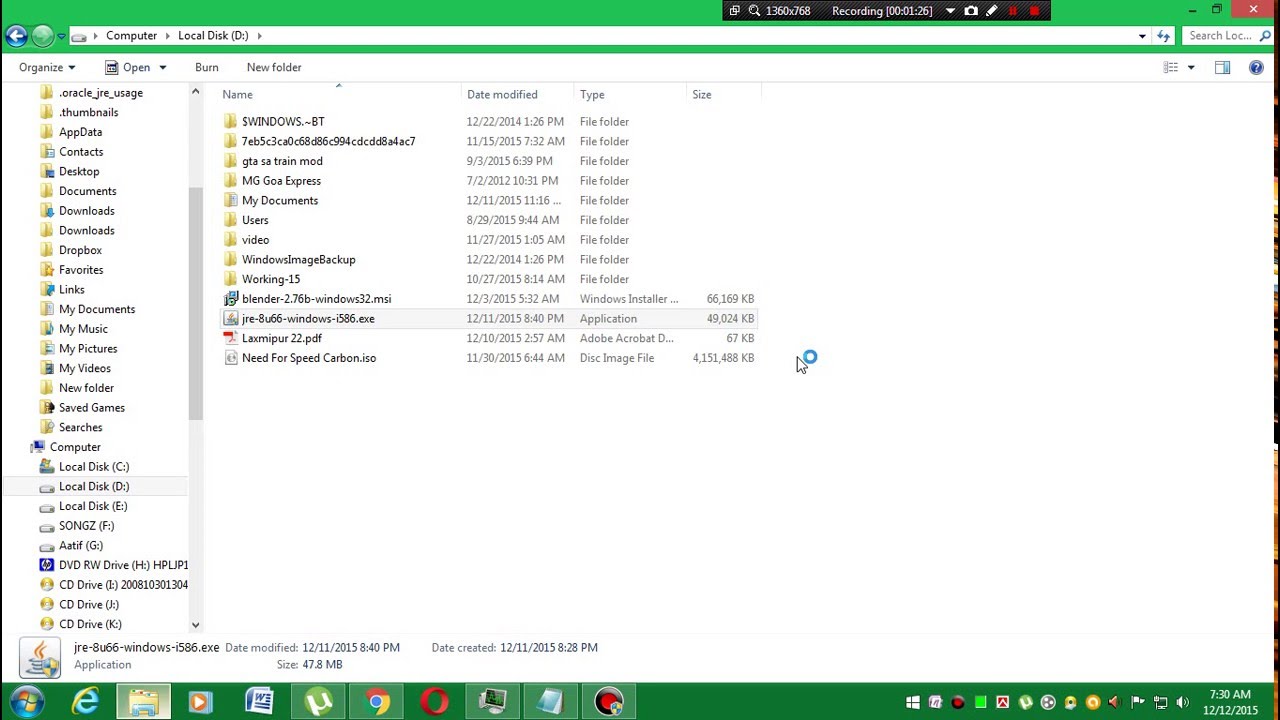
Task: Click the recorder draw pencil icon
Action: 992,11
